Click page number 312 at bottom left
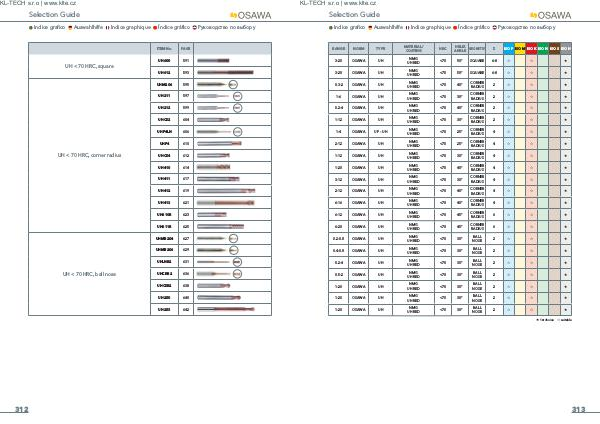The width and height of the screenshot is (600, 424). point(21,409)
